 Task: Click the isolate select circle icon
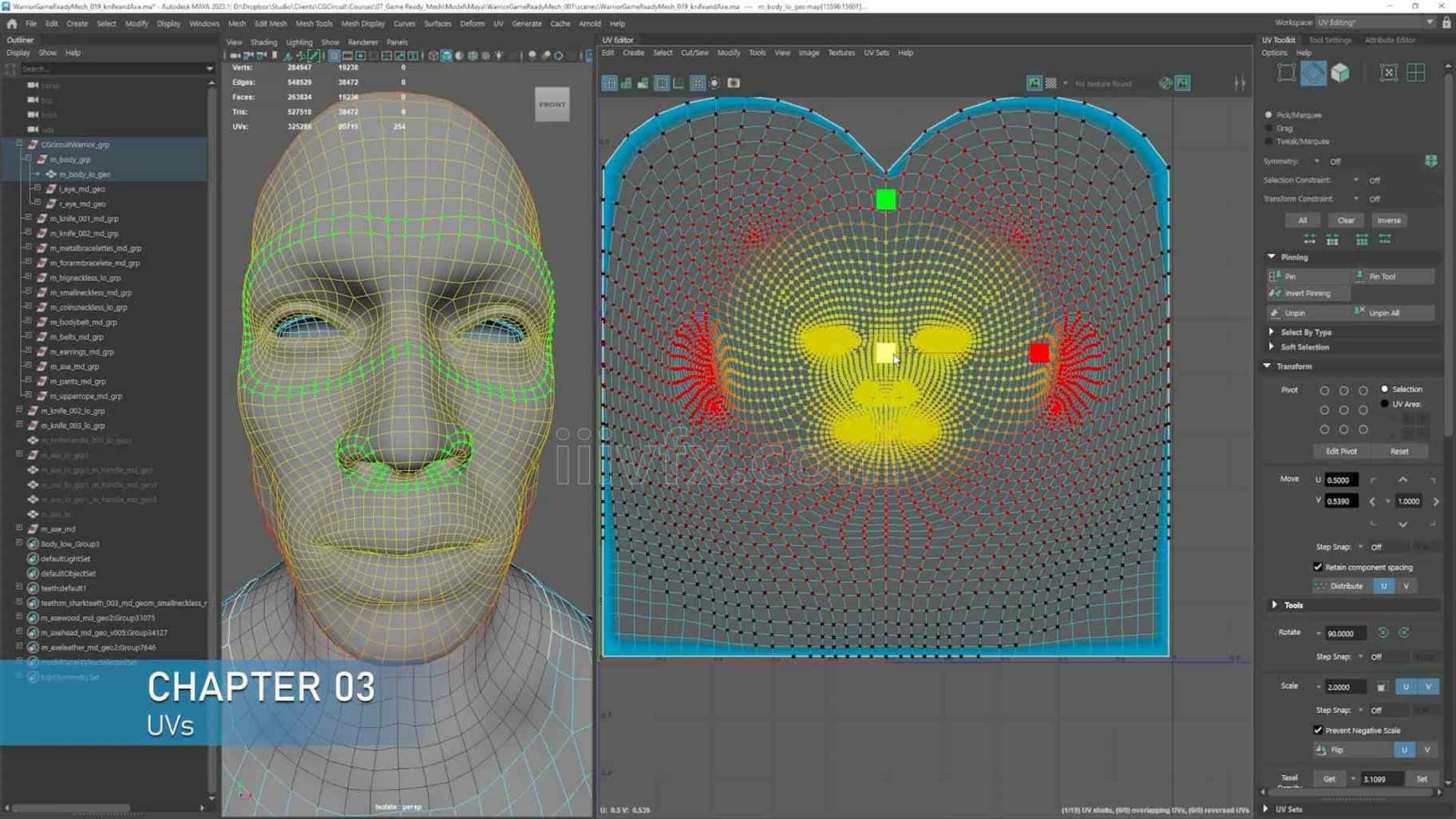point(715,83)
